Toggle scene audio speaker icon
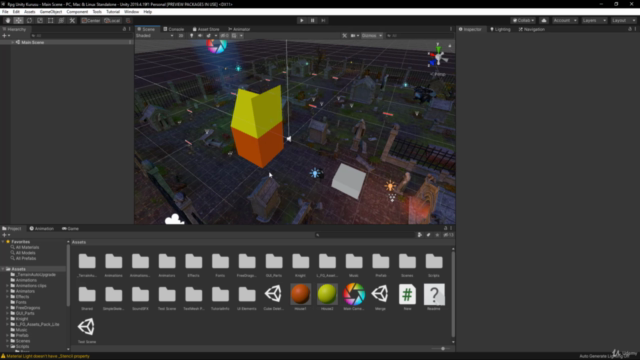The image size is (640, 360). pos(200,36)
